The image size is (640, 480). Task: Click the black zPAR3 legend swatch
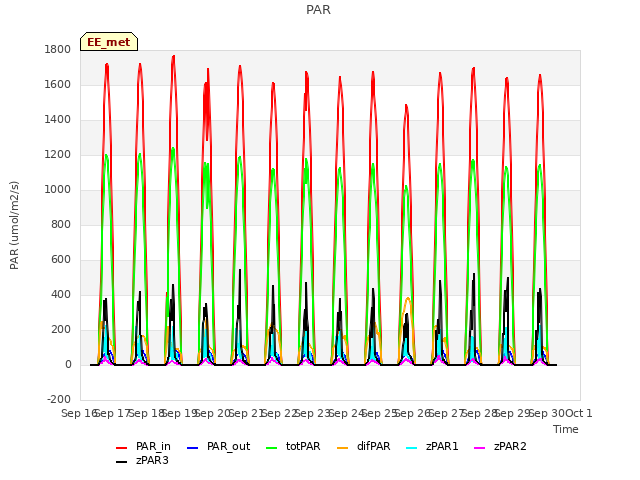(x=122, y=462)
